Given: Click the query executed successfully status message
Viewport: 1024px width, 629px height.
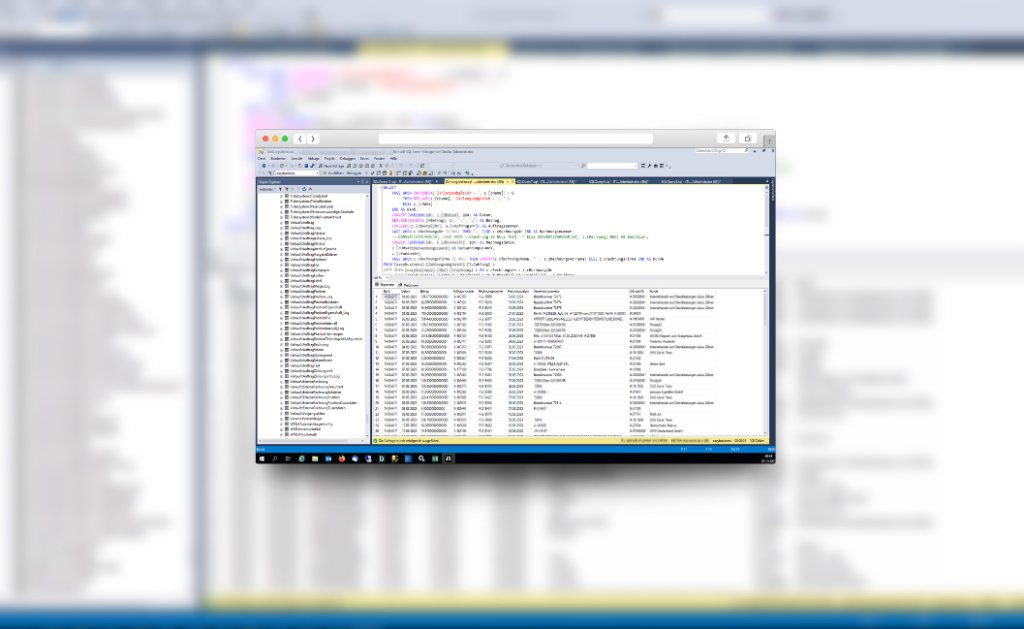Looking at the screenshot, I should click(408, 441).
